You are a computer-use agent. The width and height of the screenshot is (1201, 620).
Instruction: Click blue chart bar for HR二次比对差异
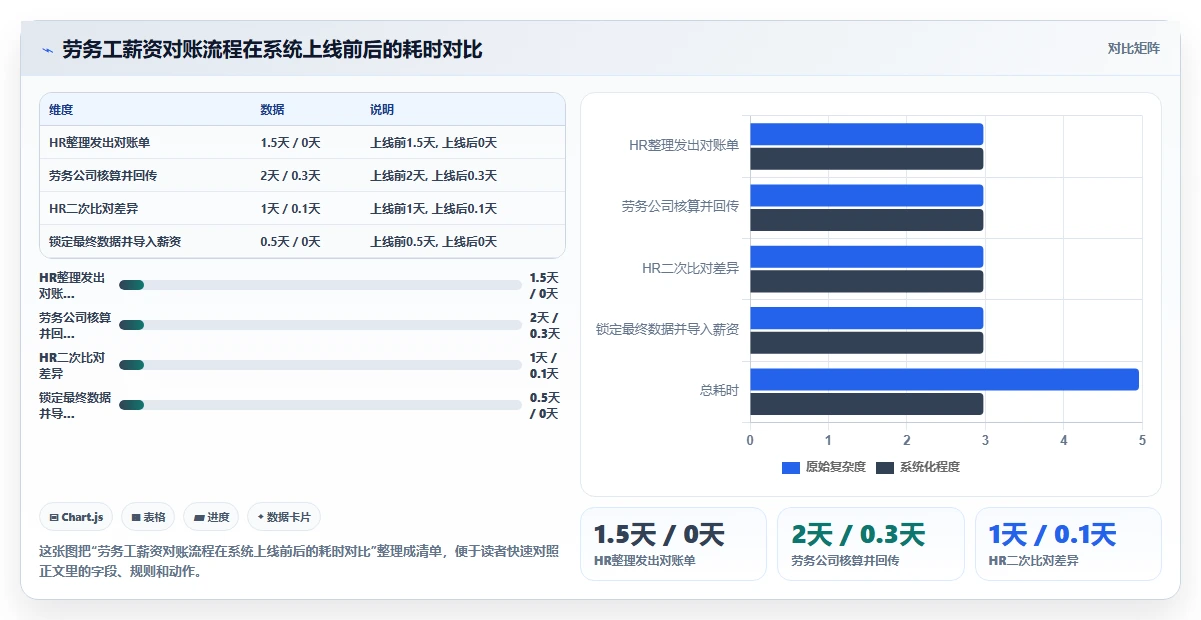pos(867,257)
